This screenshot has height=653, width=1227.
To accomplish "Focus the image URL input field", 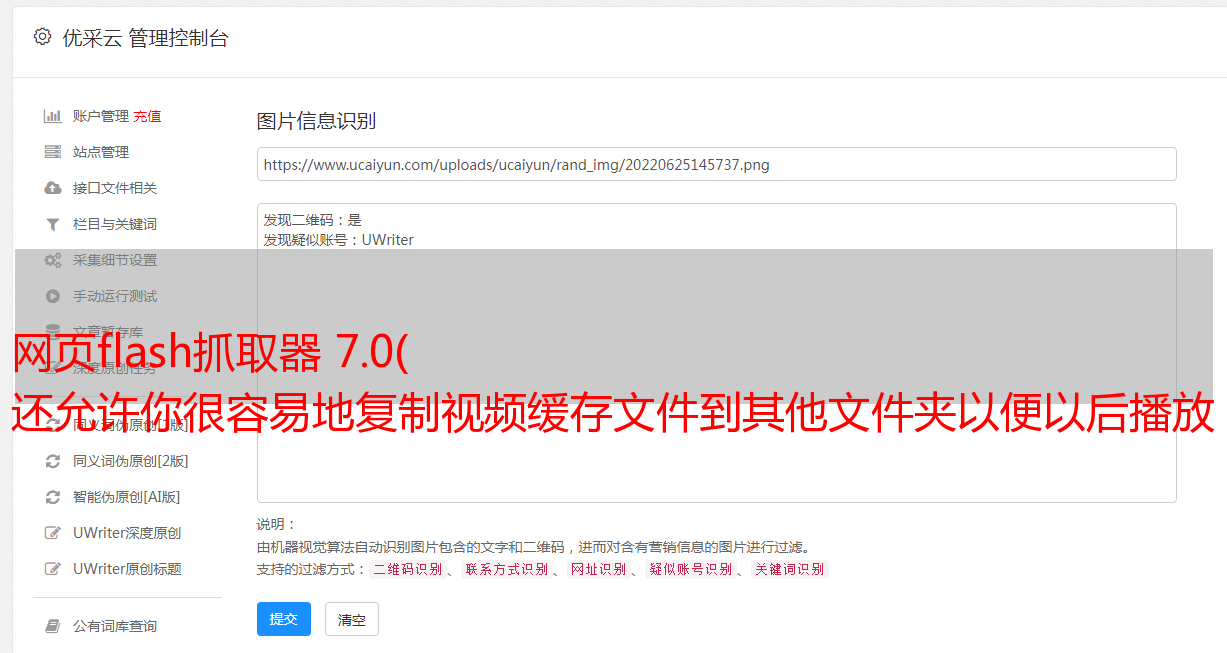I will point(716,164).
